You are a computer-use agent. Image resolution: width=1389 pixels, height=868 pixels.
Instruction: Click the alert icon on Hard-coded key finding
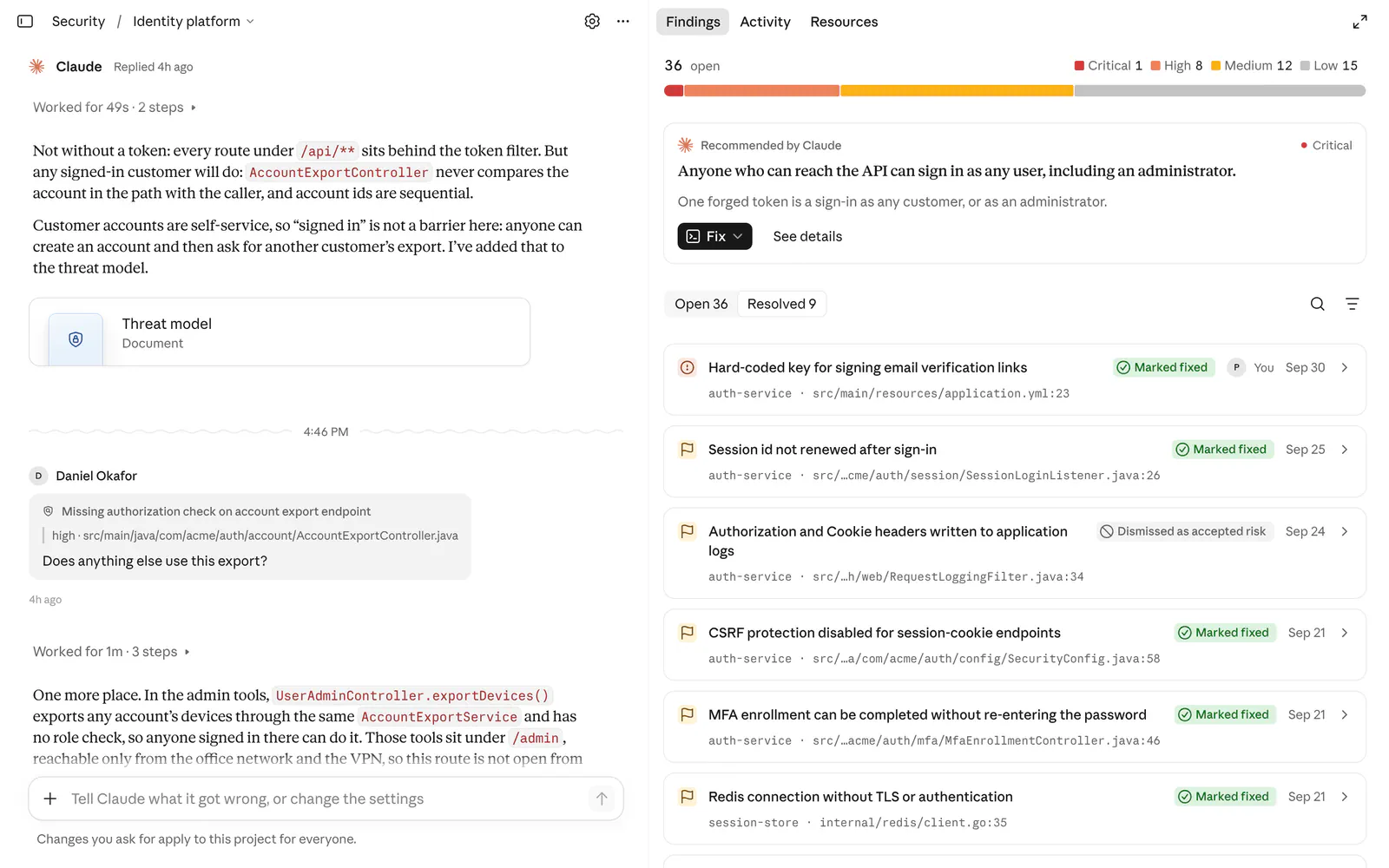tap(687, 367)
